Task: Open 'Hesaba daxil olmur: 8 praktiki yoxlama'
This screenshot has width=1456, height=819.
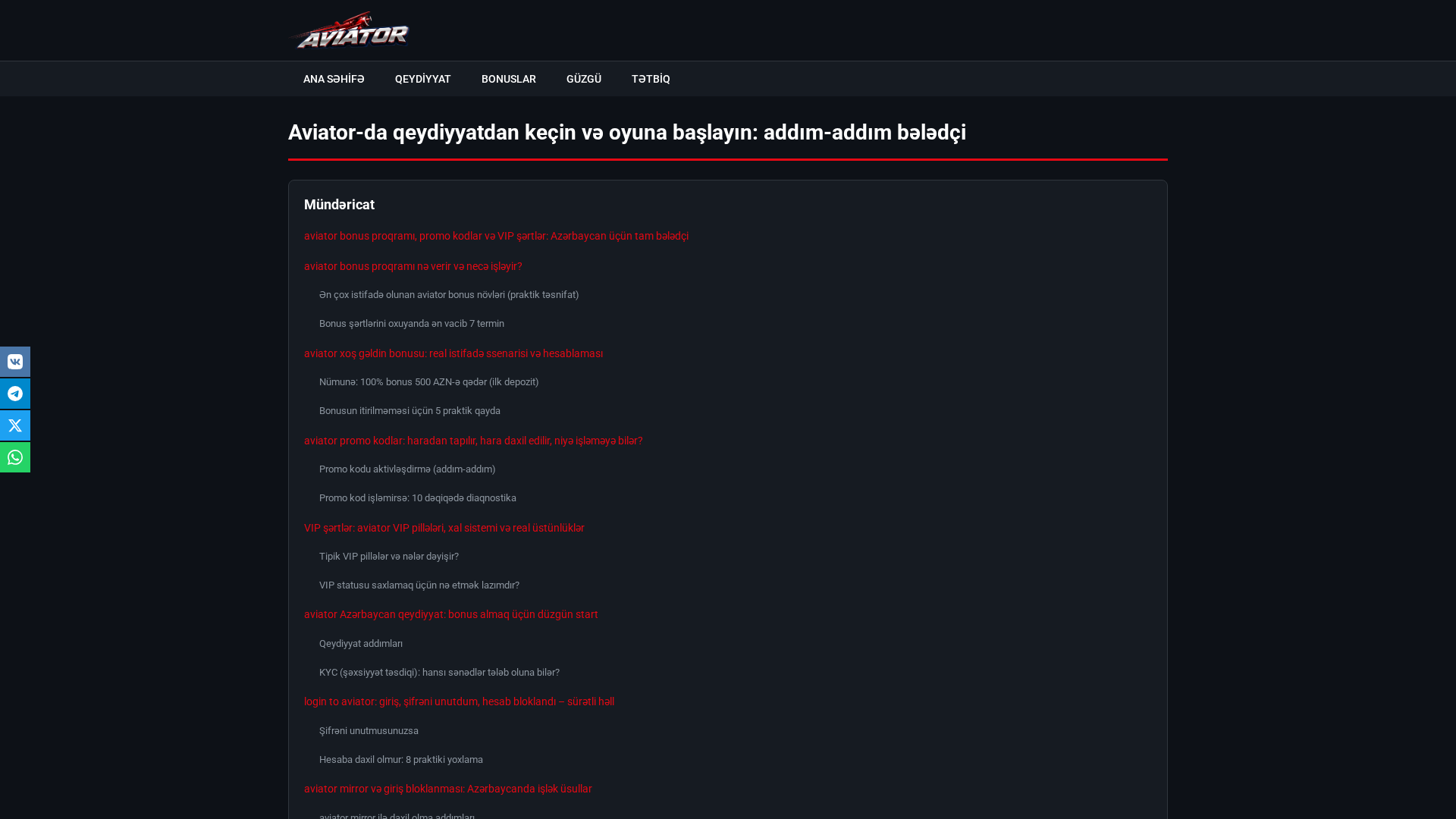Action: pyautogui.click(x=401, y=760)
